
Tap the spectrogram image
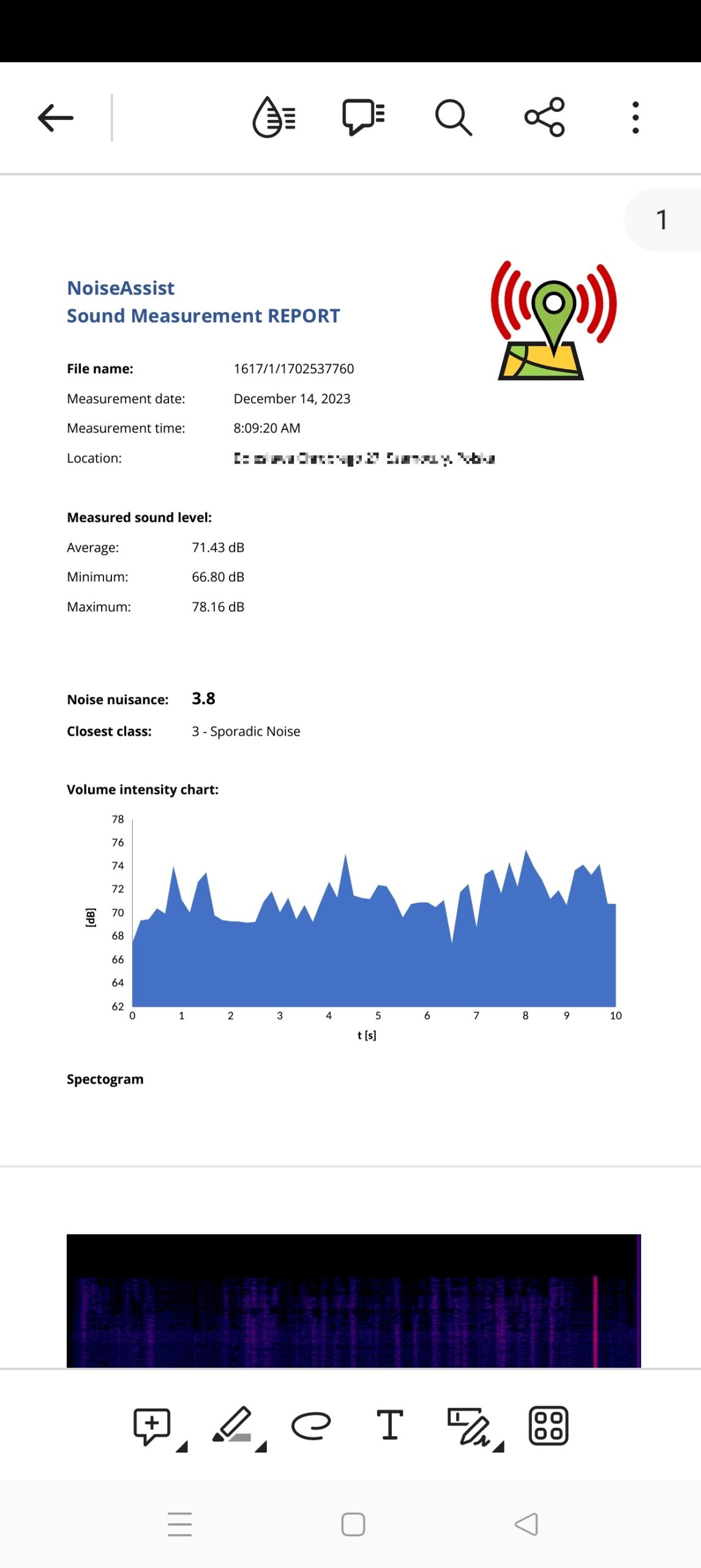tap(353, 1301)
